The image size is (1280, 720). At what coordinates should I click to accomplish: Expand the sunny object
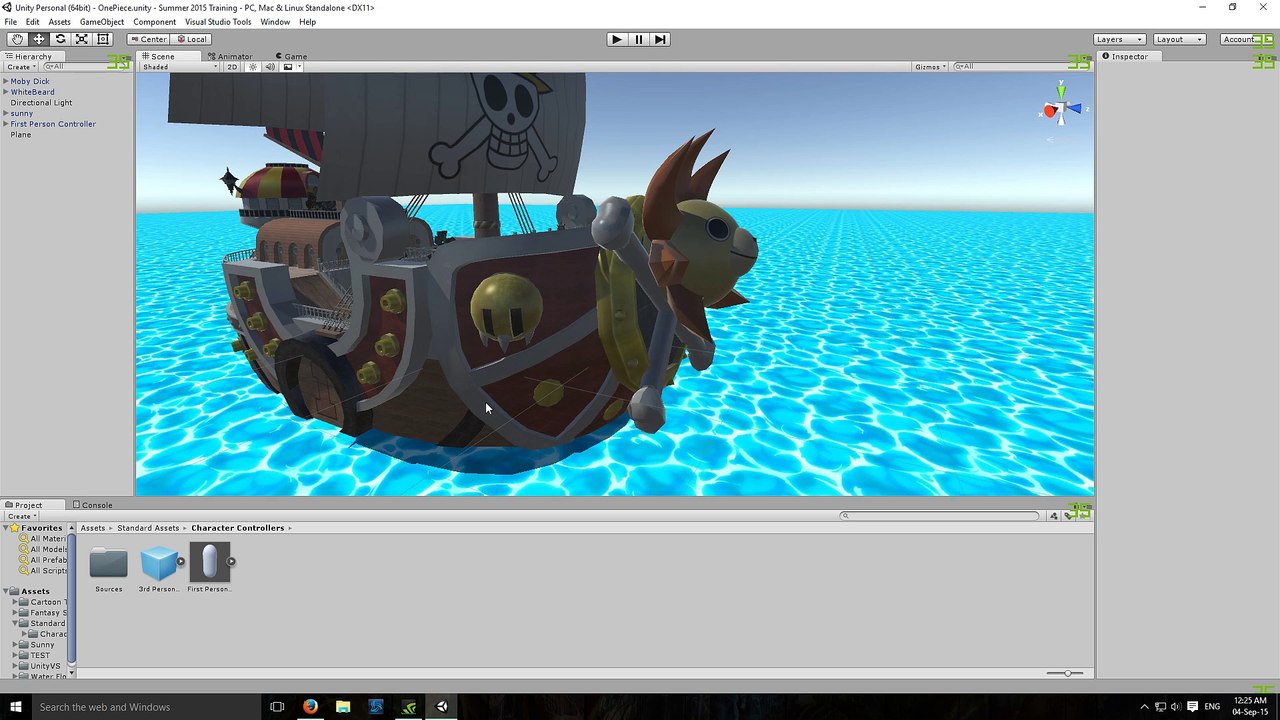coord(6,113)
